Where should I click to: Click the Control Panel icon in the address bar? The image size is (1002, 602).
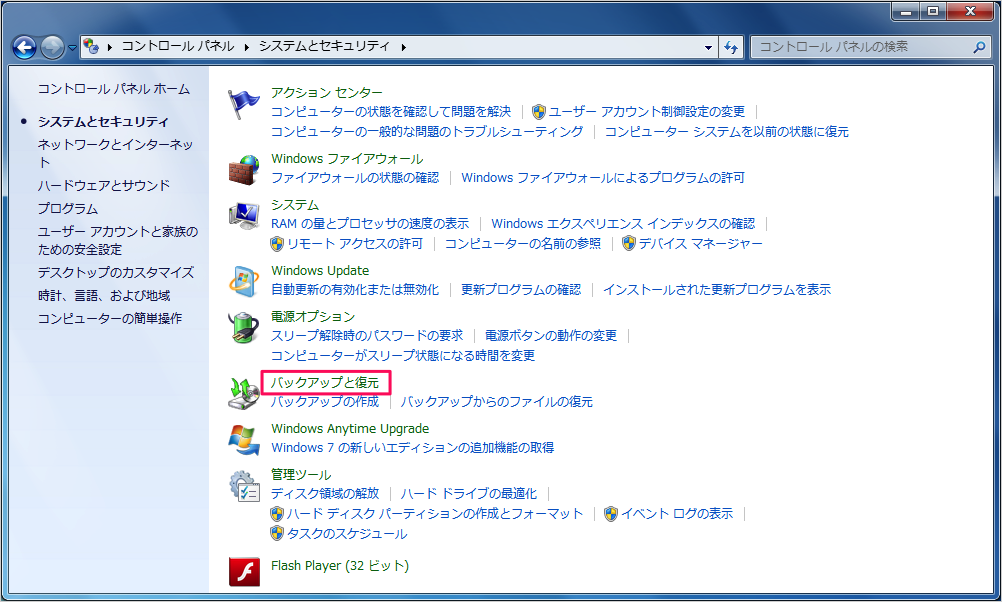[91, 46]
